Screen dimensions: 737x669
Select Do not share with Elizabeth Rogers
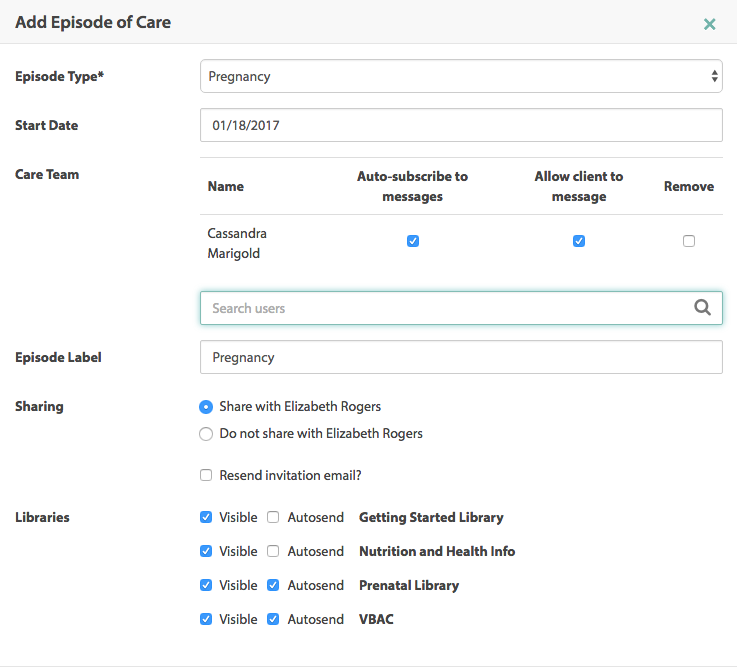(206, 433)
